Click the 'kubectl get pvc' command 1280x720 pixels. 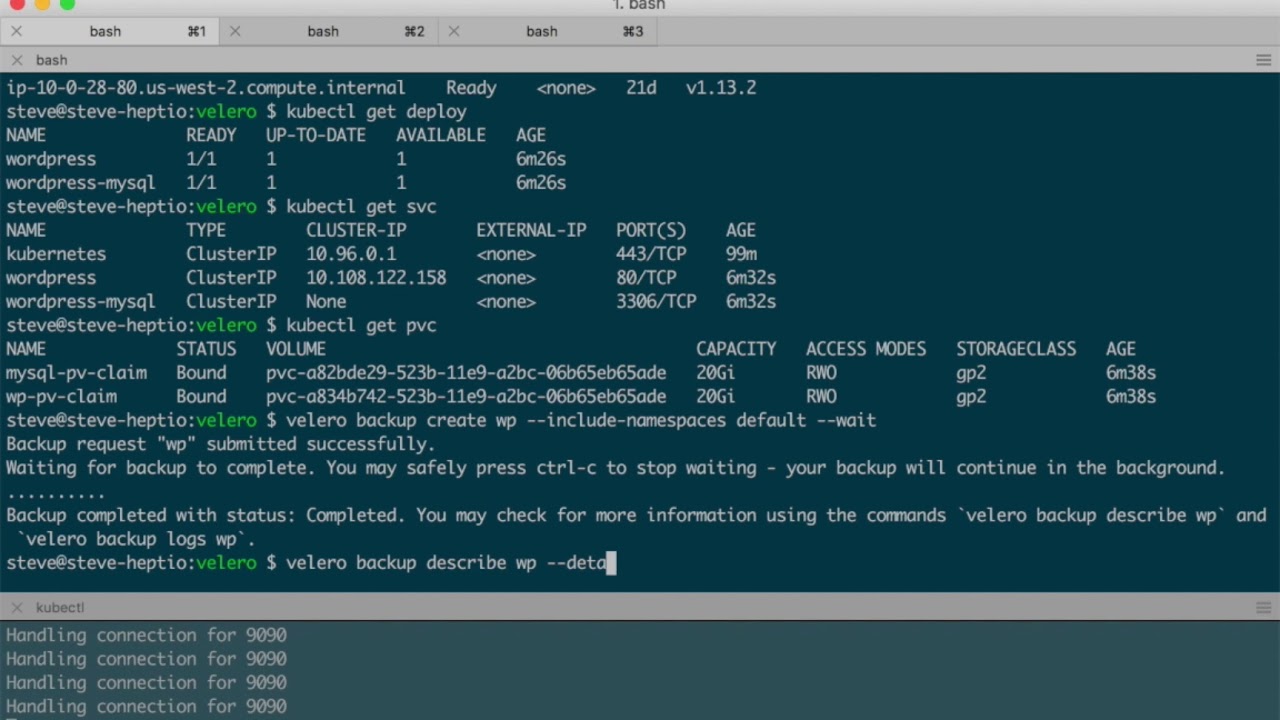click(x=361, y=326)
